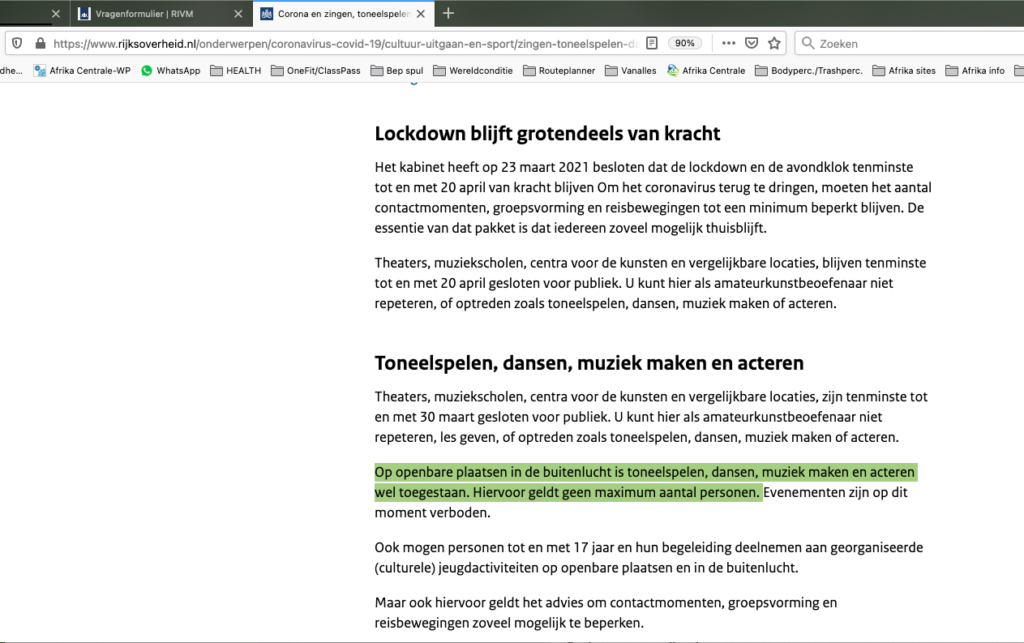1024x643 pixels.
Task: Click heading Toneelspelen, dansen, muziek maken en acteren
Action: (589, 363)
